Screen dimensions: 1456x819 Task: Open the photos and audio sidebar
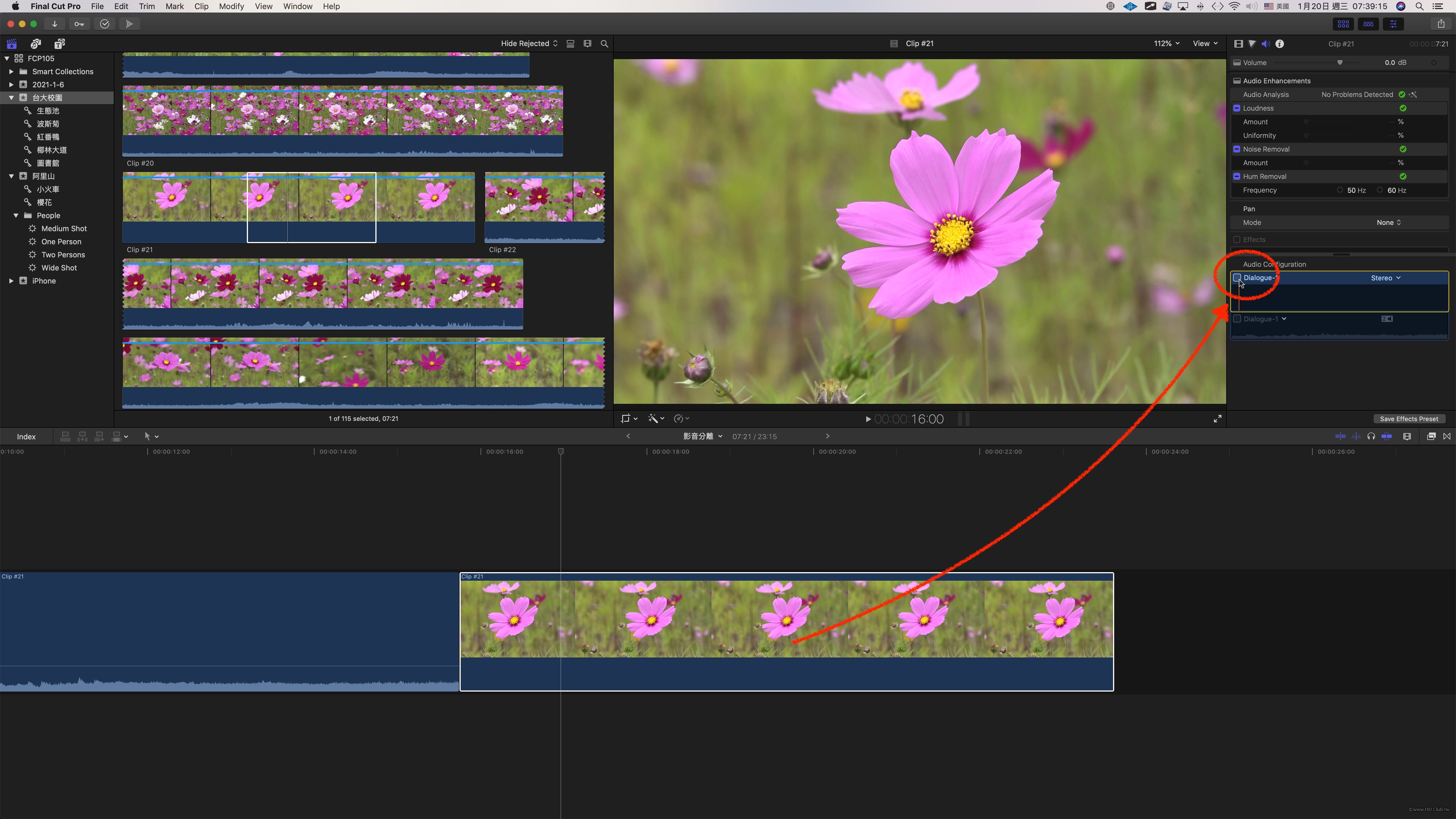tap(36, 44)
